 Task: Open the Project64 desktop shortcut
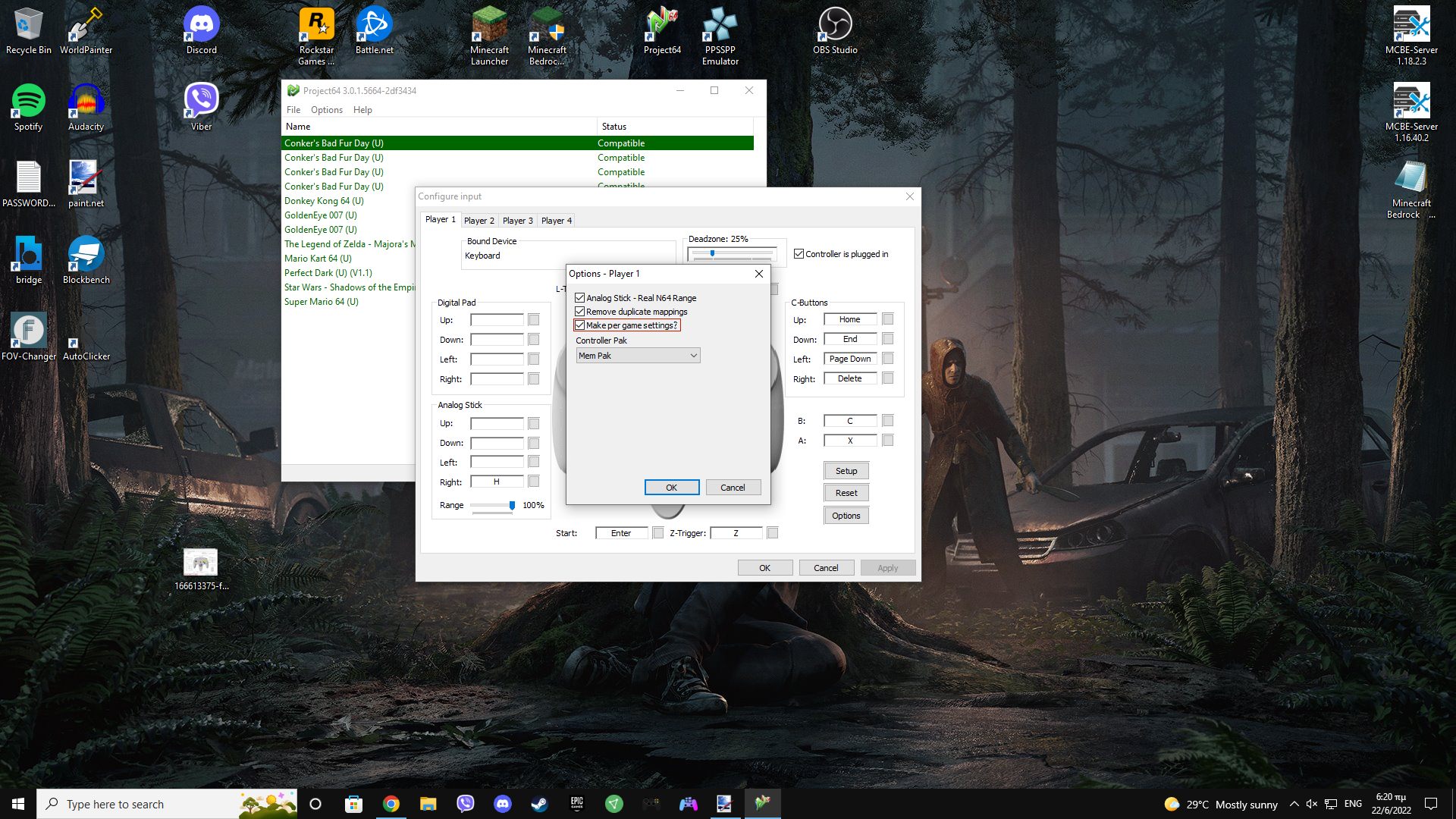[x=662, y=31]
